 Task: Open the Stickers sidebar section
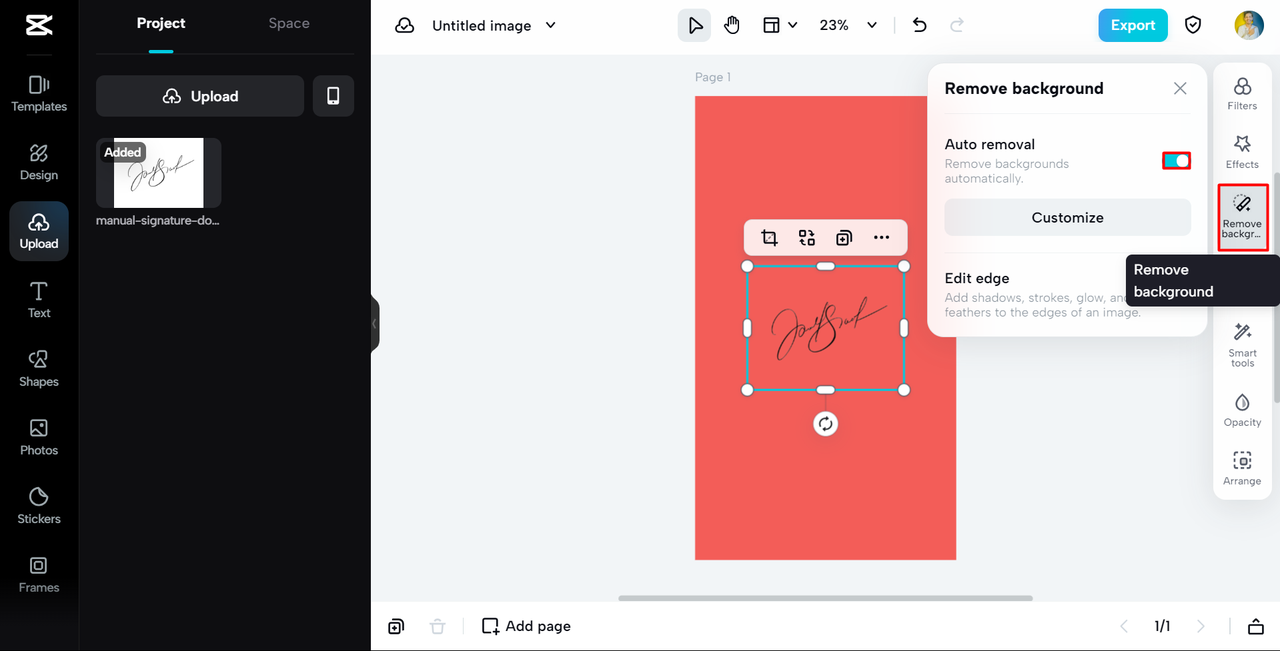click(39, 506)
